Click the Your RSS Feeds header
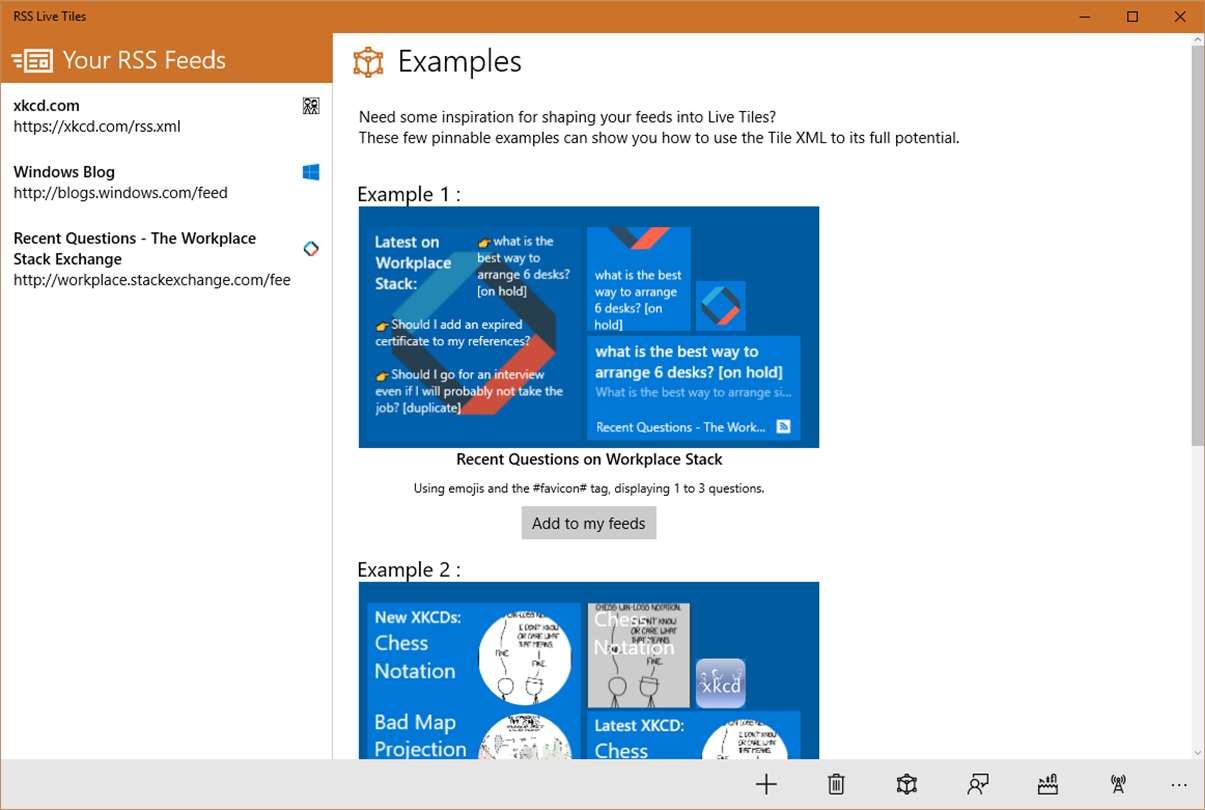Image resolution: width=1205 pixels, height=810 pixels. point(144,60)
